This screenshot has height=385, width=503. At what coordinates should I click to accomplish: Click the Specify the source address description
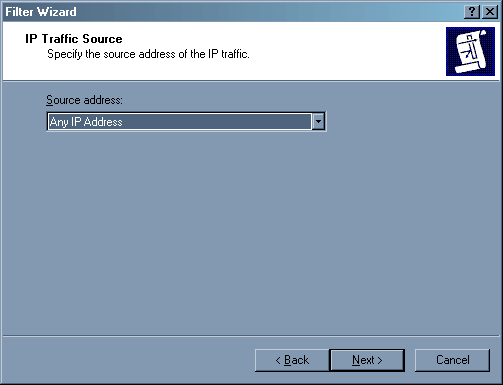(x=148, y=54)
